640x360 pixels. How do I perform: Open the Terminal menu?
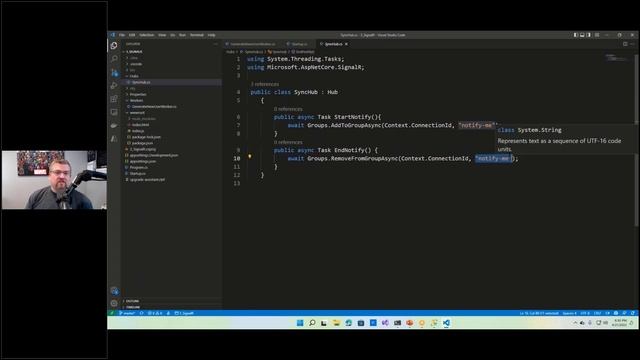197,35
